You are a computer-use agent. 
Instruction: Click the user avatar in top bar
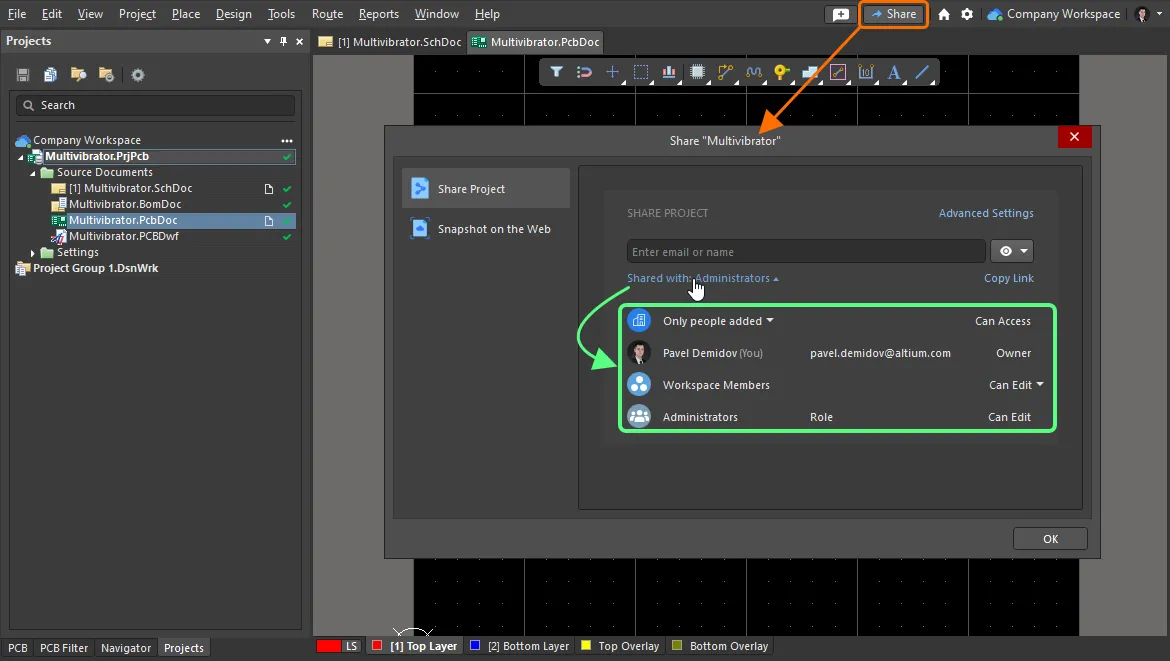click(1142, 14)
